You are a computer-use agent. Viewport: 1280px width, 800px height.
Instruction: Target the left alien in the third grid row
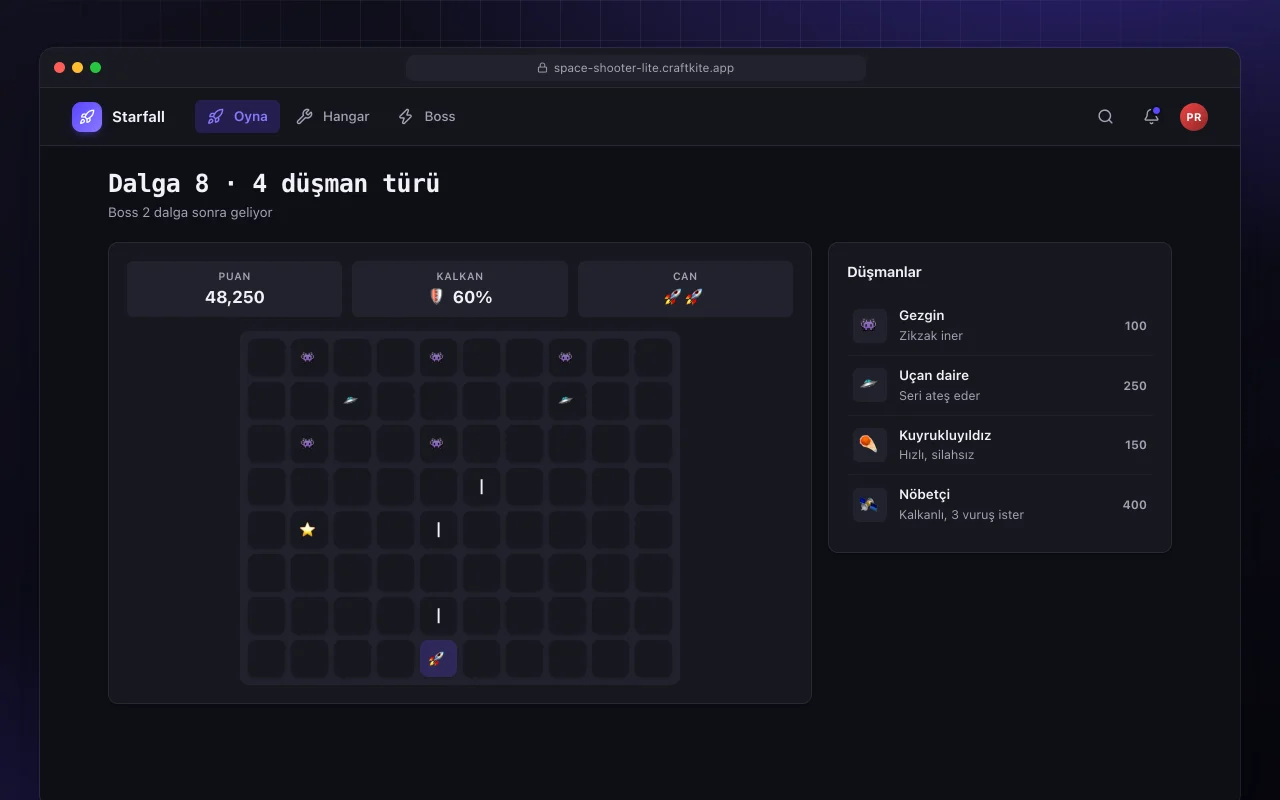[308, 443]
